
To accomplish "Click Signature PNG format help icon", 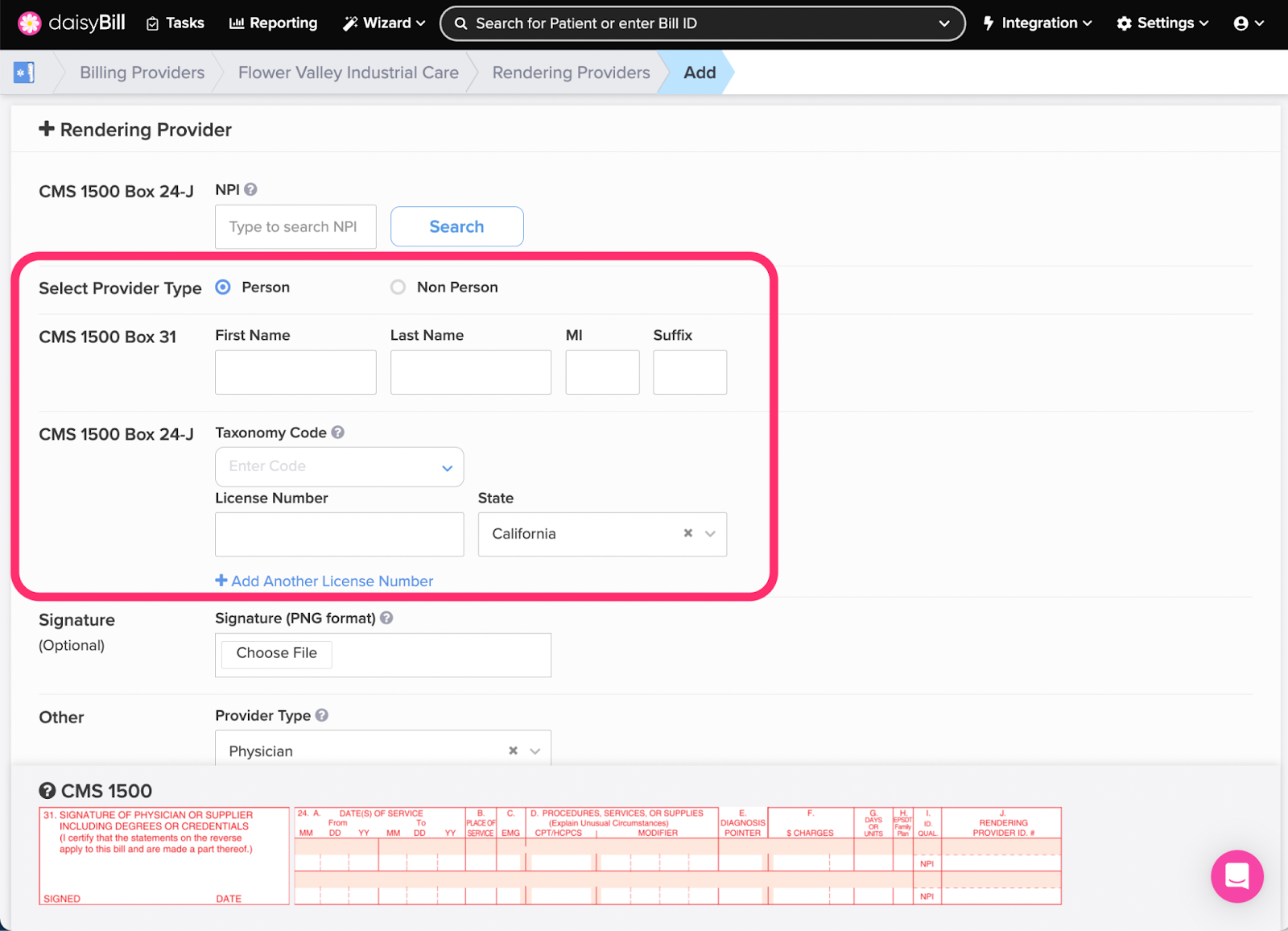I will coord(386,618).
